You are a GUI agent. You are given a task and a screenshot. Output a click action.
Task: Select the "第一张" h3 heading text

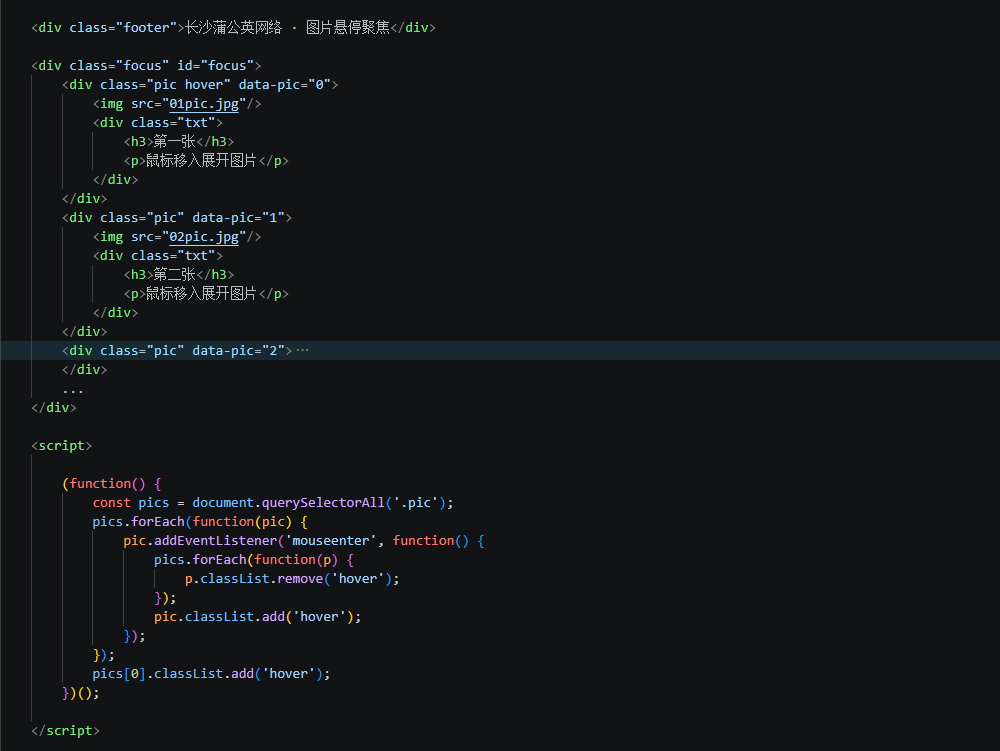(174, 142)
